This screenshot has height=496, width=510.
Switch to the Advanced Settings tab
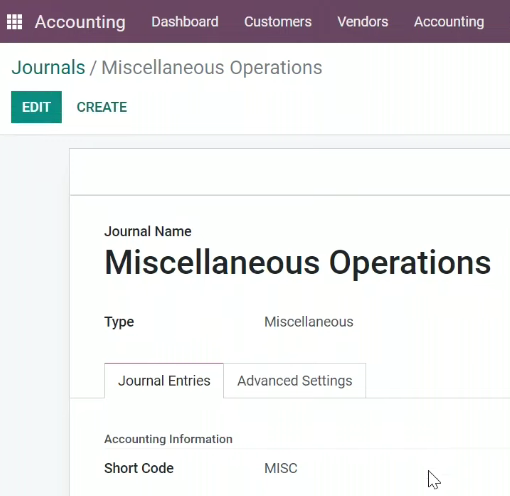[x=295, y=381]
